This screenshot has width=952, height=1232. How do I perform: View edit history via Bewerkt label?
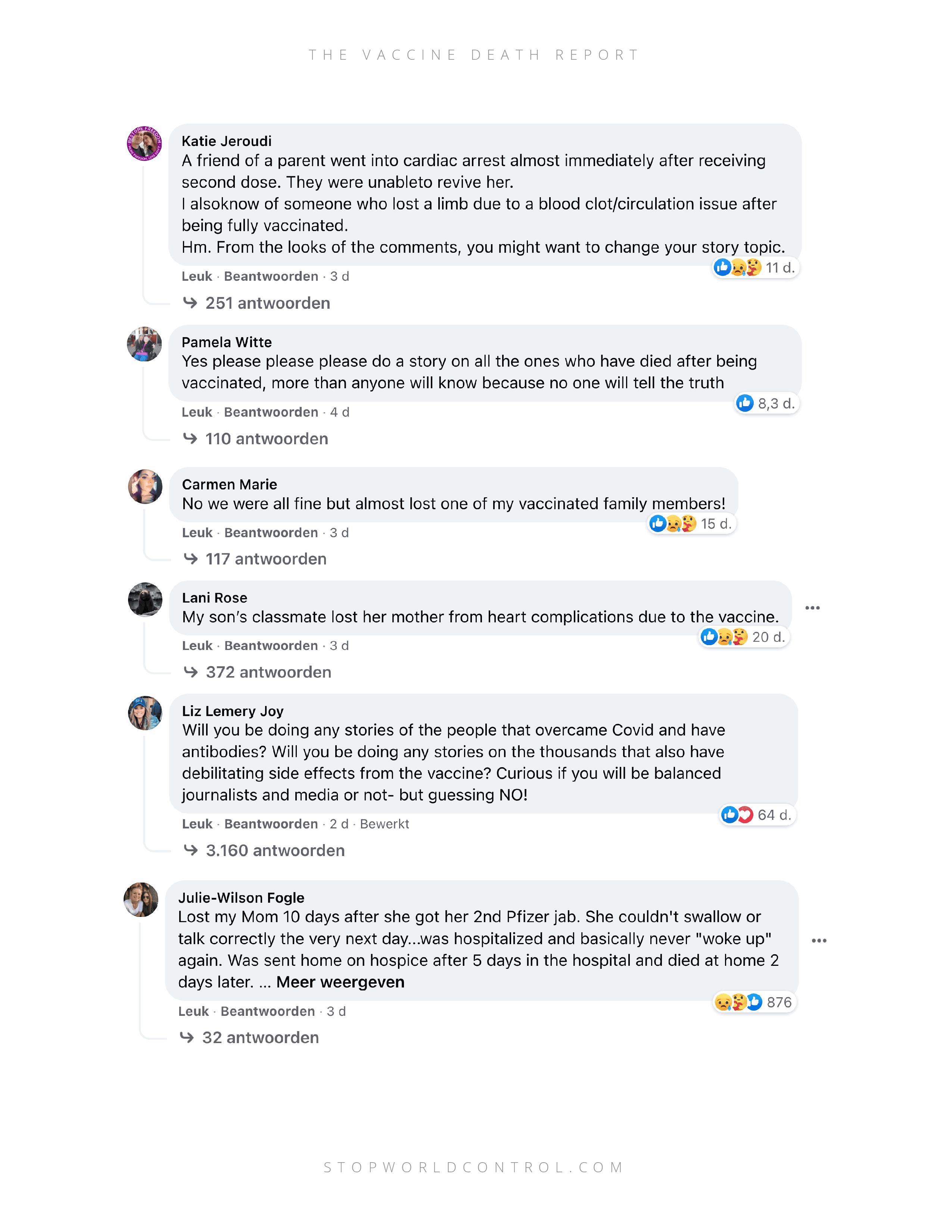click(385, 824)
